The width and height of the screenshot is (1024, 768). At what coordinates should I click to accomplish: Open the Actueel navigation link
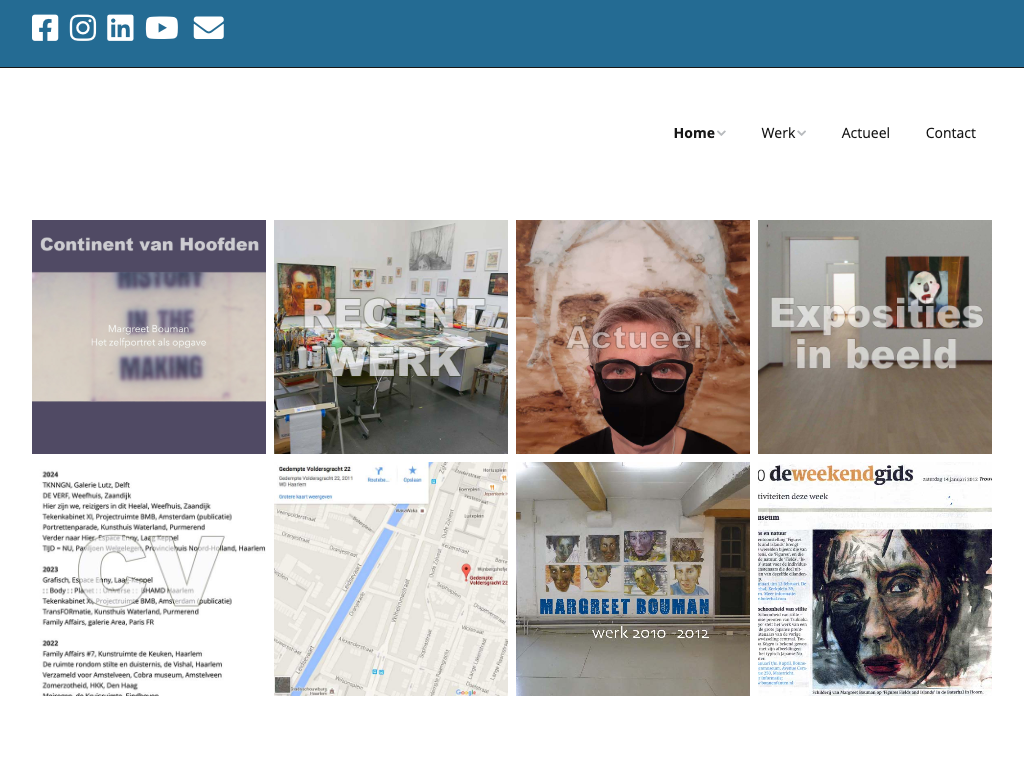pos(865,133)
